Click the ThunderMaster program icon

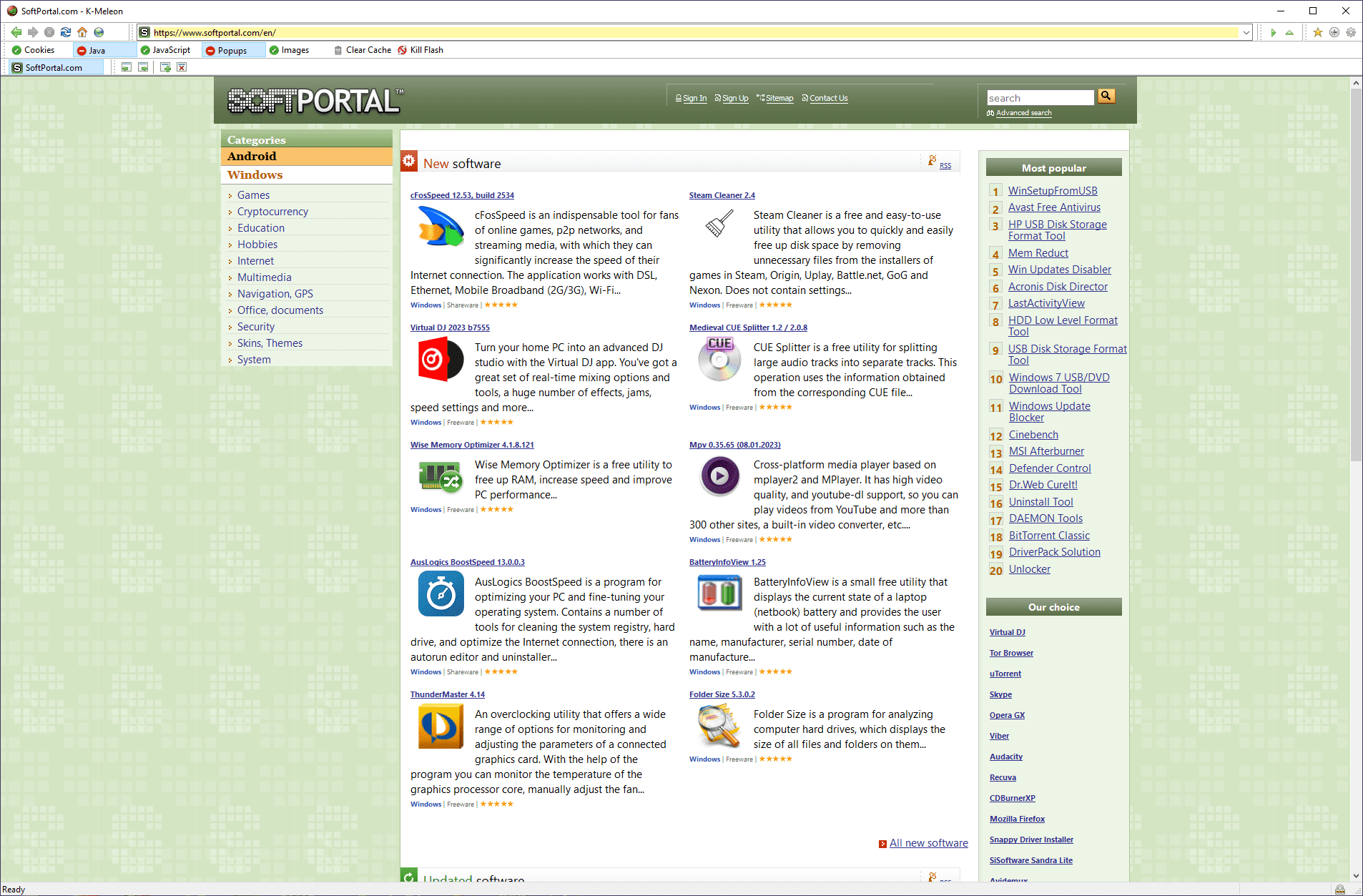pos(441,726)
